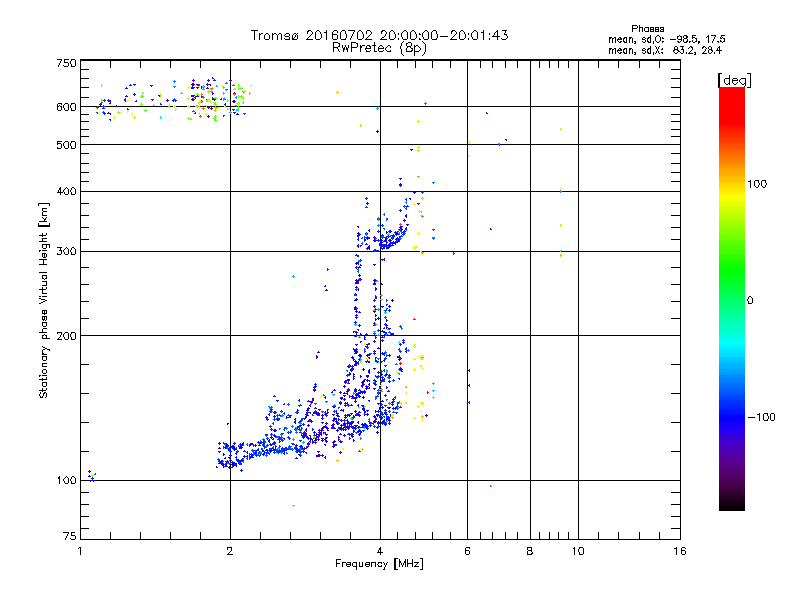
Task: Click the colorbar label "100"
Action: coord(757,184)
